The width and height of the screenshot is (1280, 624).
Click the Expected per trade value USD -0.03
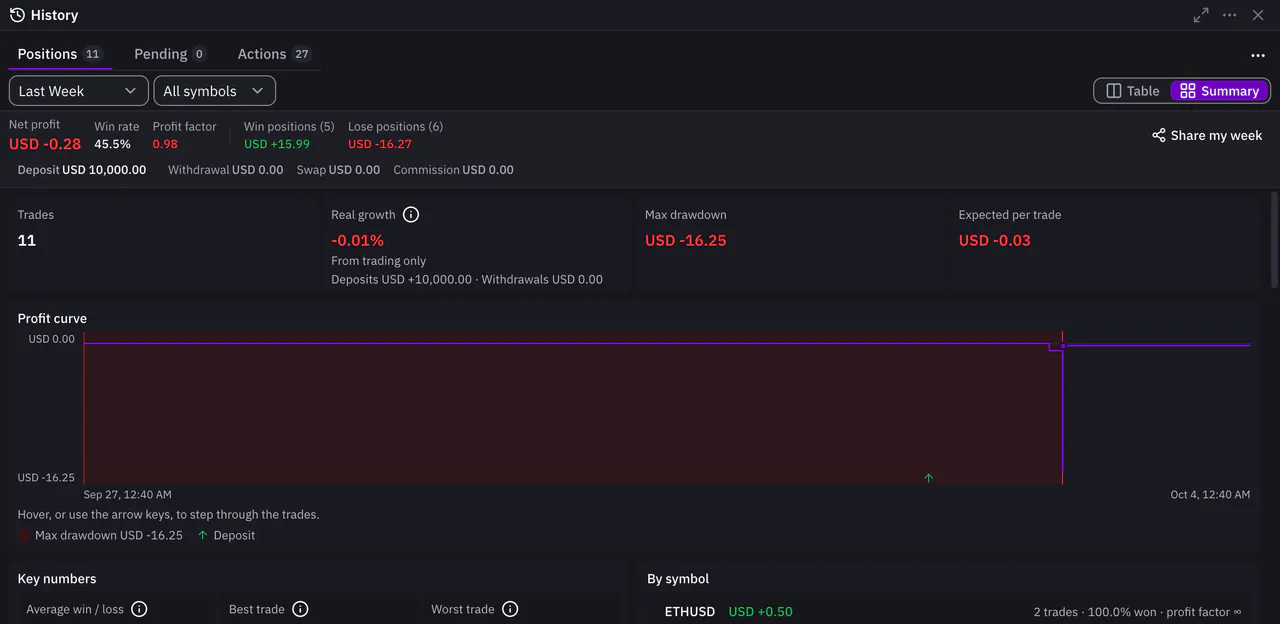995,240
